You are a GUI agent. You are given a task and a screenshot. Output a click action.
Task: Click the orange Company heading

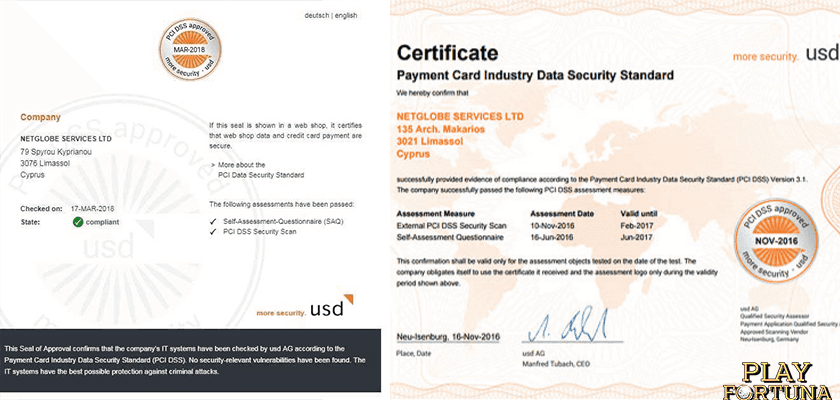(40, 117)
